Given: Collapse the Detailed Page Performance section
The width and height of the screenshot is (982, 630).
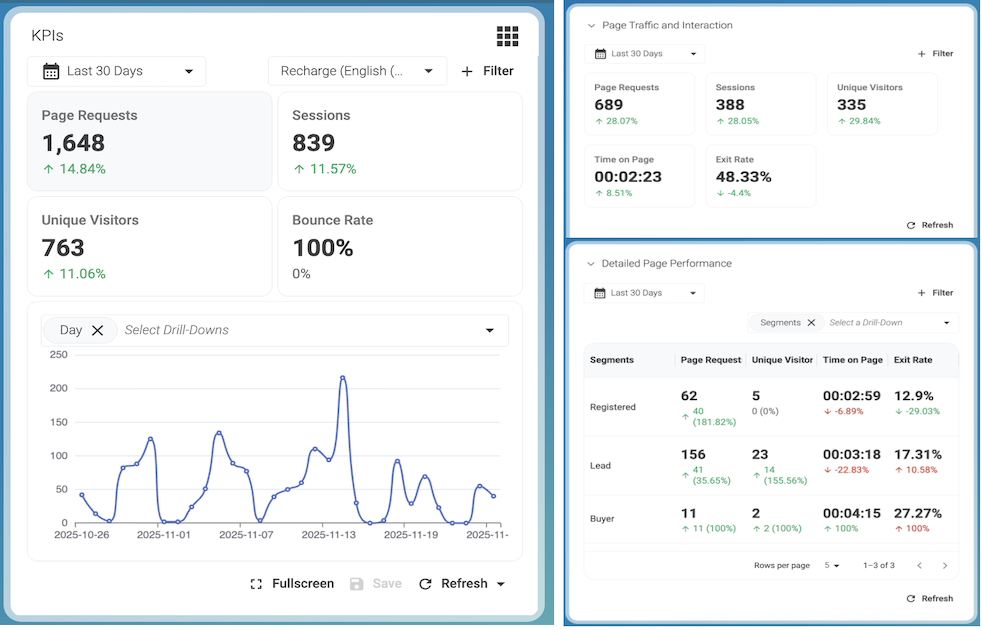Looking at the screenshot, I should [x=591, y=264].
